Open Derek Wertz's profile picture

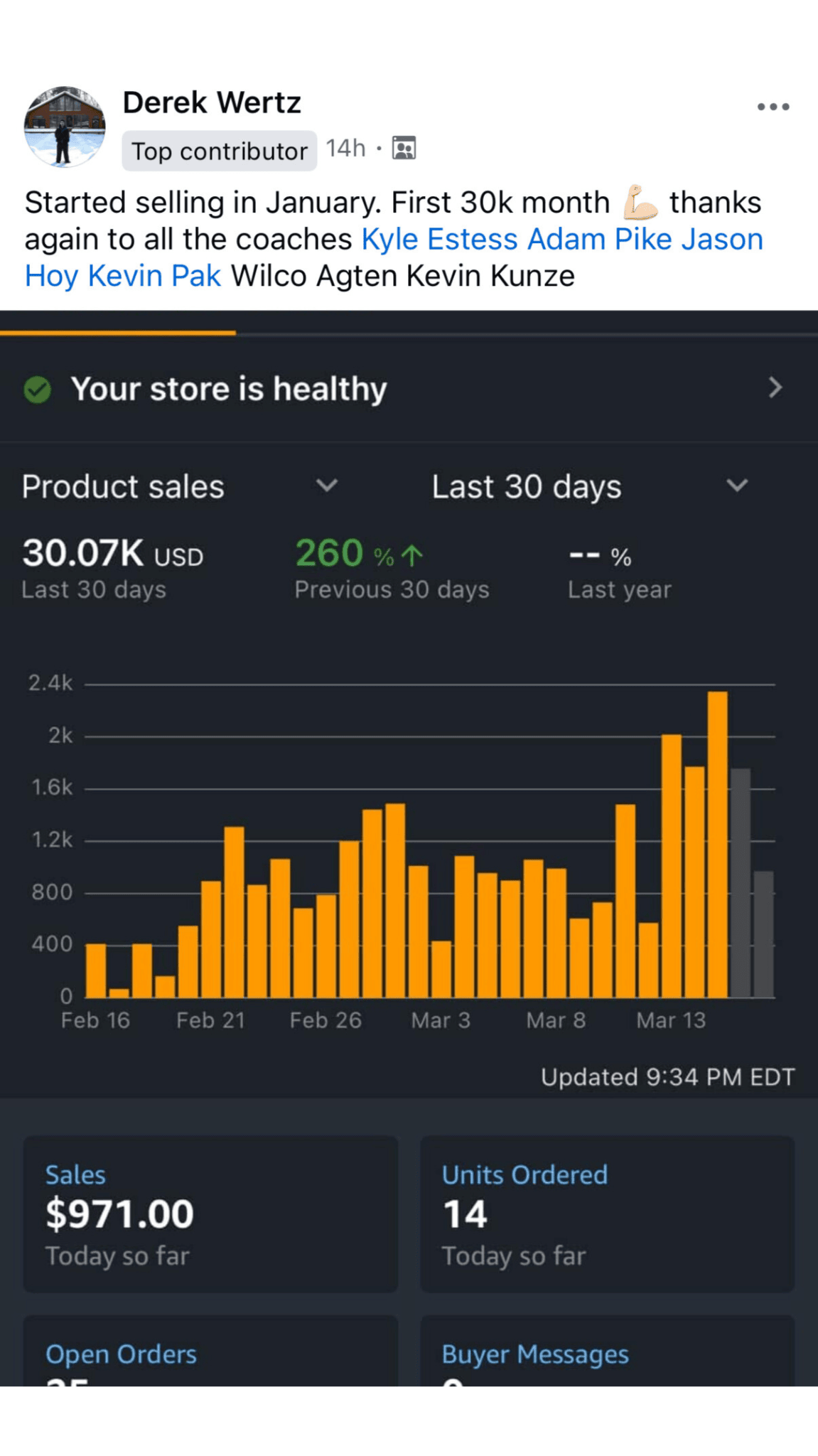(65, 127)
